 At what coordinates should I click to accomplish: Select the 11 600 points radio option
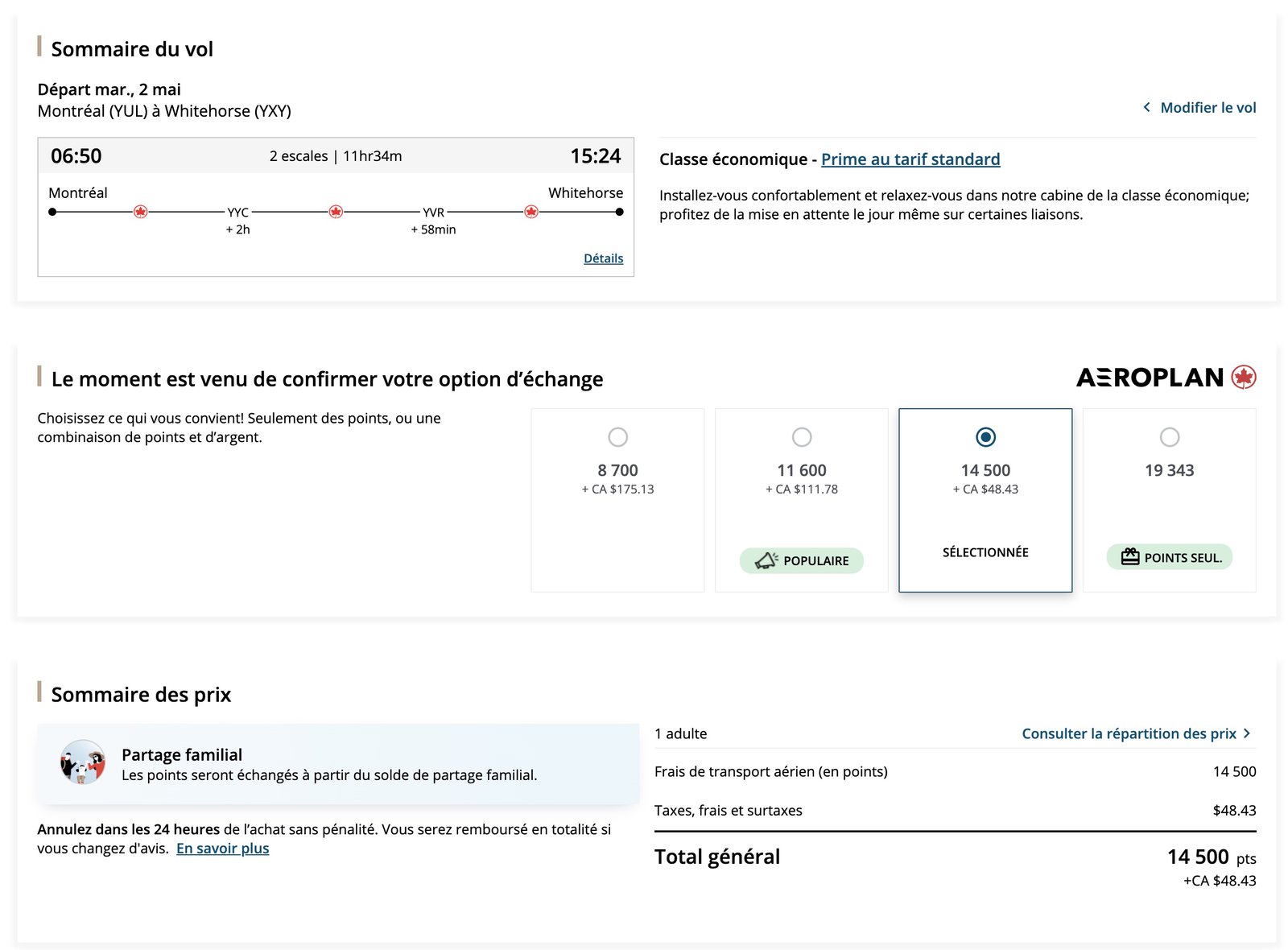[x=802, y=437]
